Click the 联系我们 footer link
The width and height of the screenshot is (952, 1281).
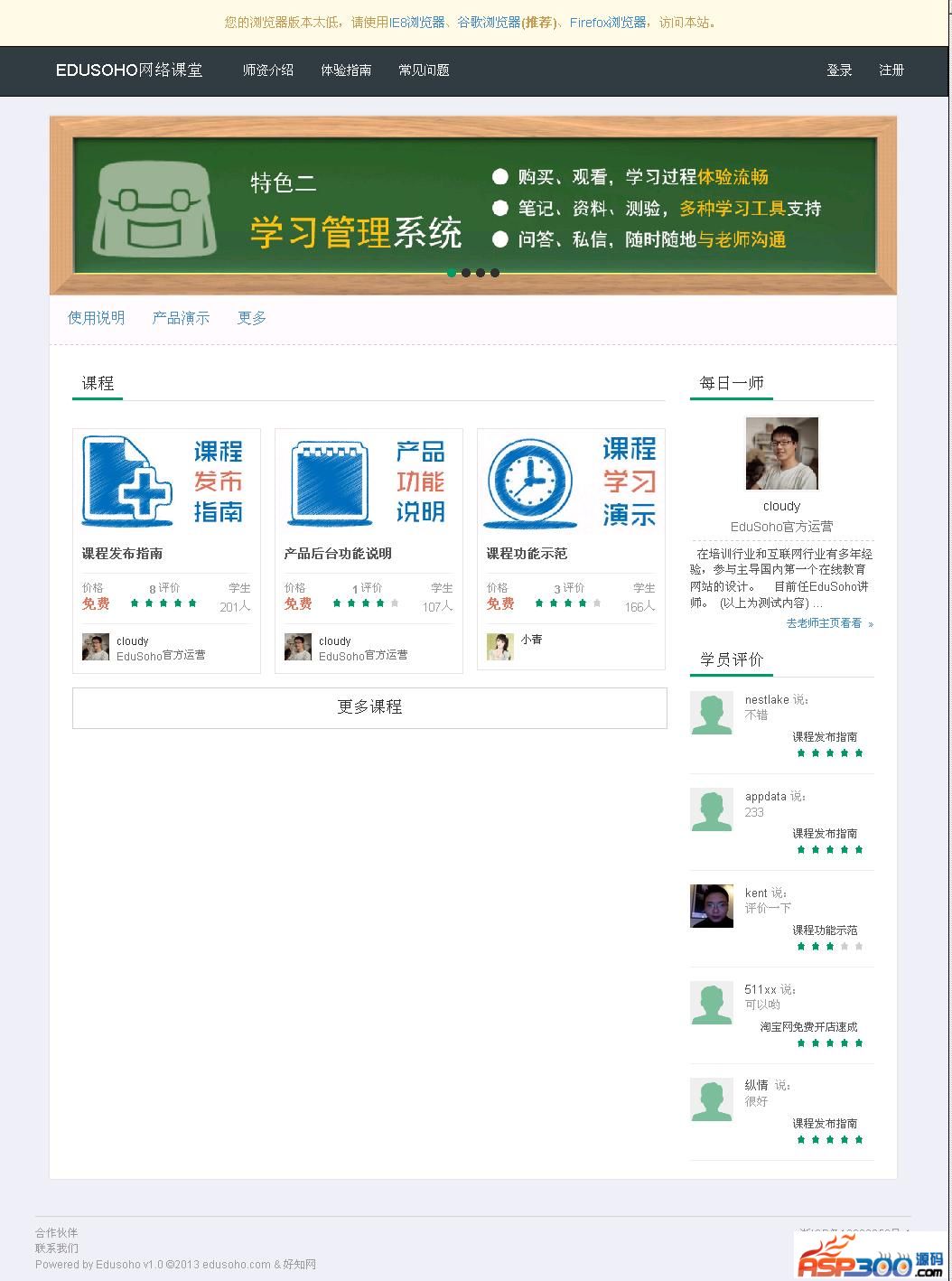click(x=57, y=1248)
